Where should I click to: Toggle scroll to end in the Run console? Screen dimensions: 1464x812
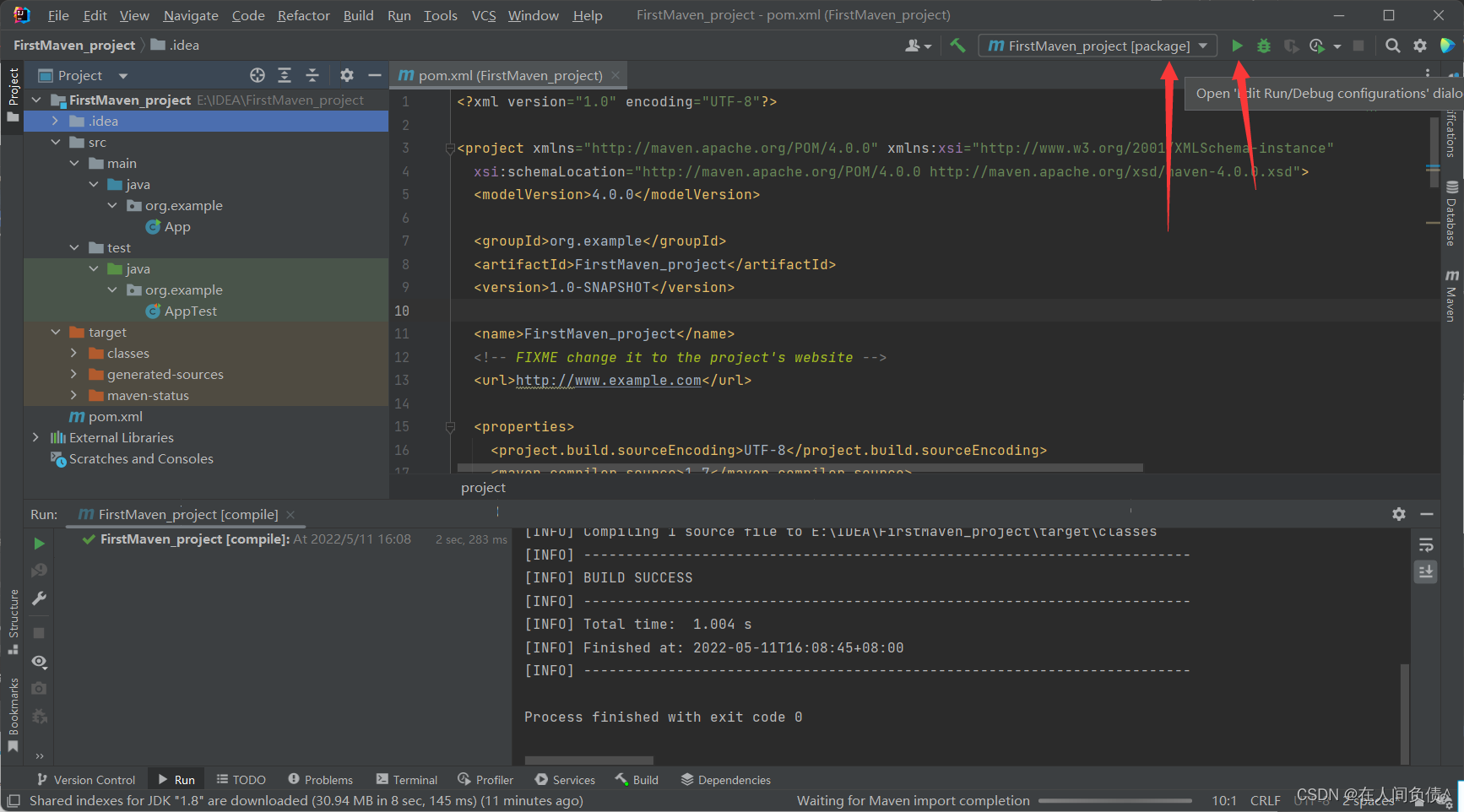(x=1426, y=572)
